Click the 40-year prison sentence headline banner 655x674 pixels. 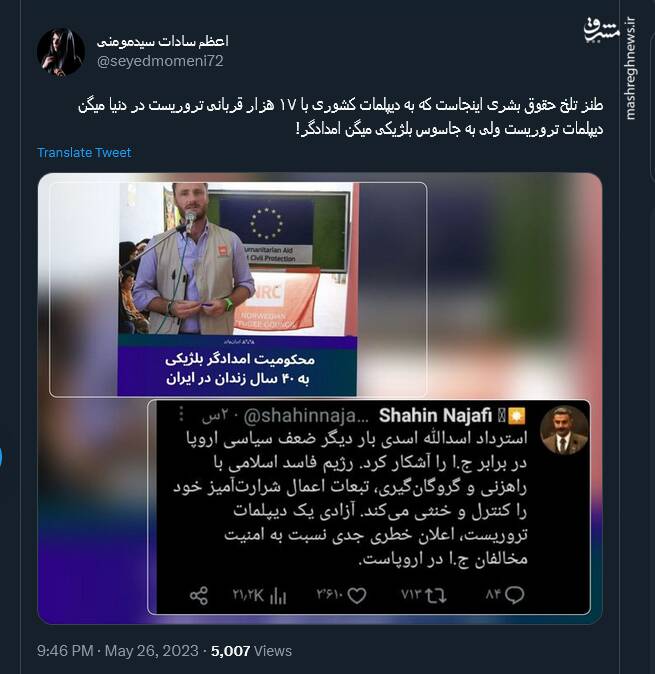237,368
